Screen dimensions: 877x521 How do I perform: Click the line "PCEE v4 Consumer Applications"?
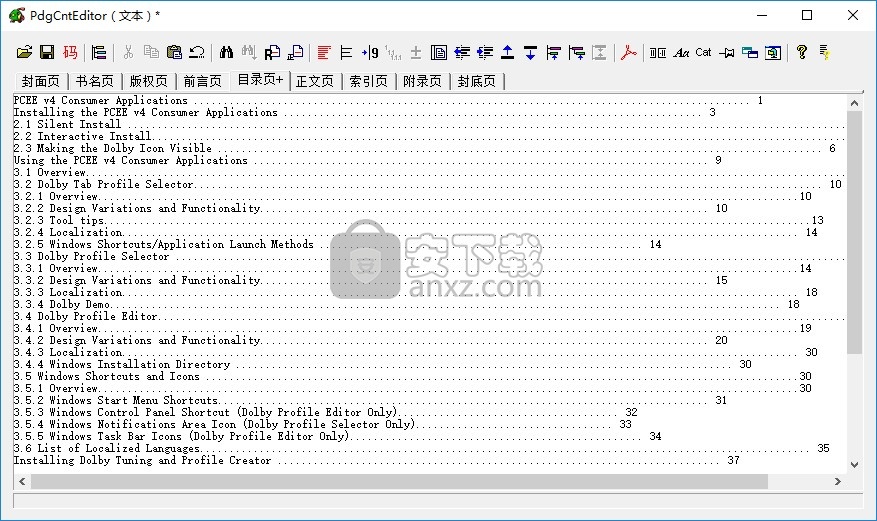(388, 101)
